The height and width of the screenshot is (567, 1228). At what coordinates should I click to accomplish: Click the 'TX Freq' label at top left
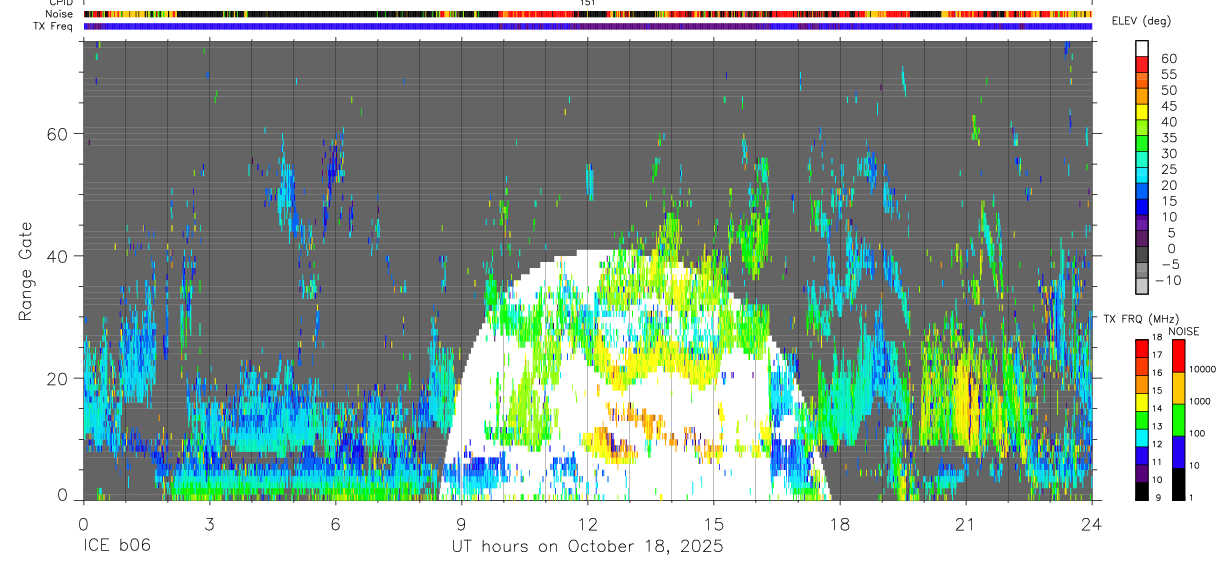[x=54, y=26]
